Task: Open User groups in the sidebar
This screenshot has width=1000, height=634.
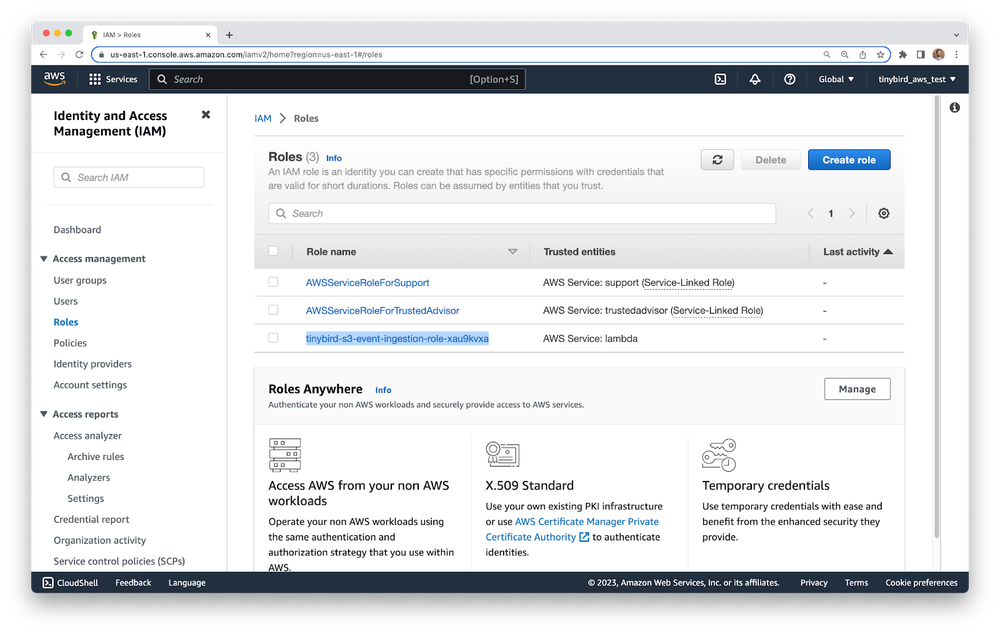Action: pyautogui.click(x=80, y=281)
